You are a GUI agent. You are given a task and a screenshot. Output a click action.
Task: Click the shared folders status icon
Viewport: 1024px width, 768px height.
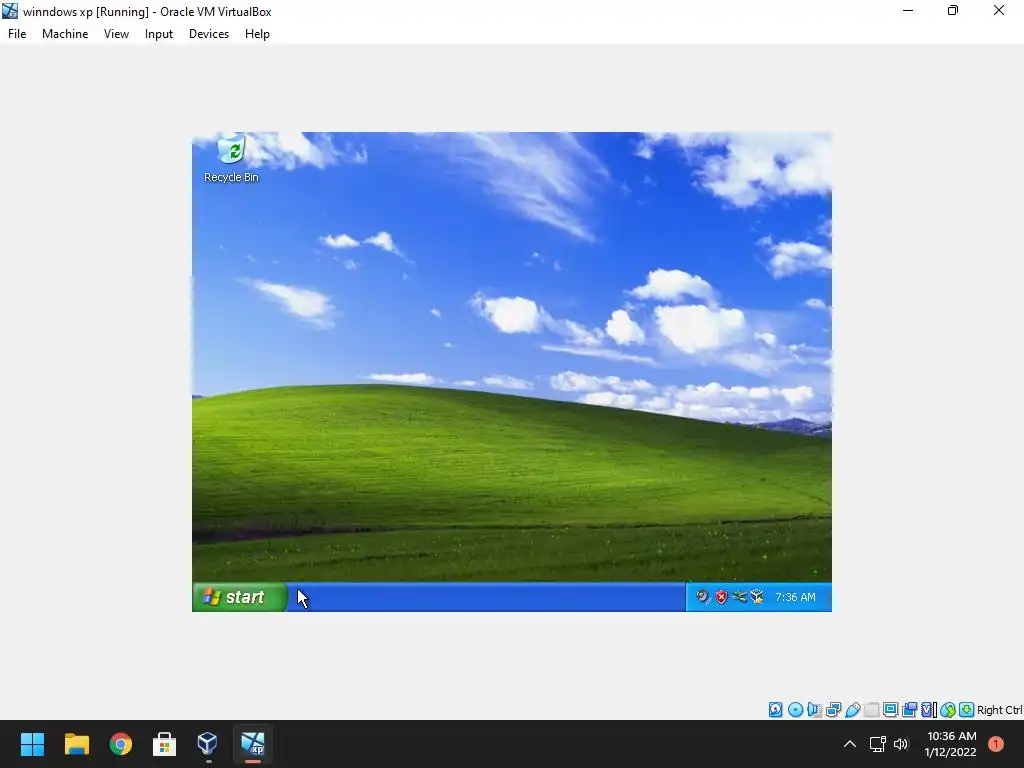(x=871, y=710)
